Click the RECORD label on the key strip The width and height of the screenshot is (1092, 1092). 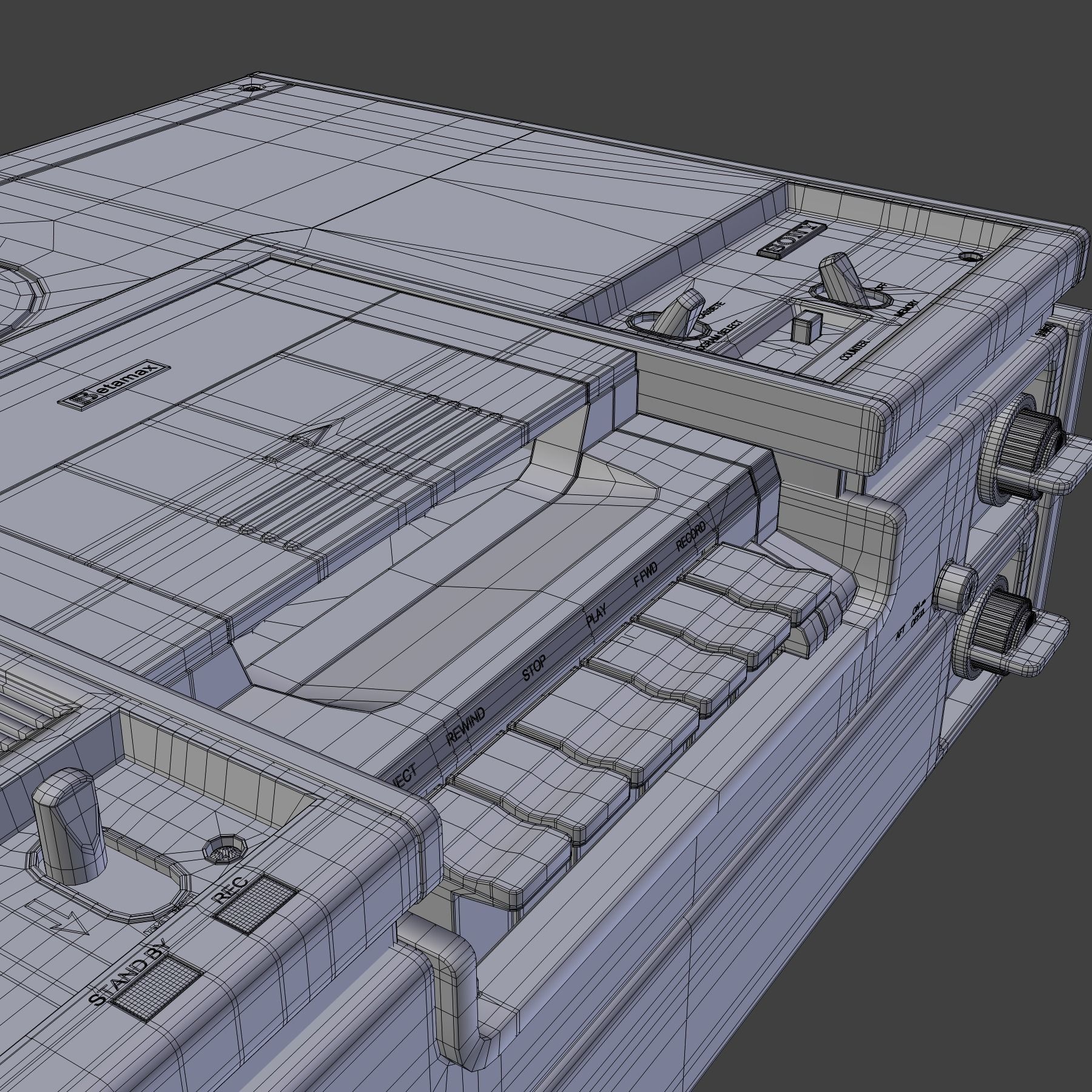[x=691, y=536]
